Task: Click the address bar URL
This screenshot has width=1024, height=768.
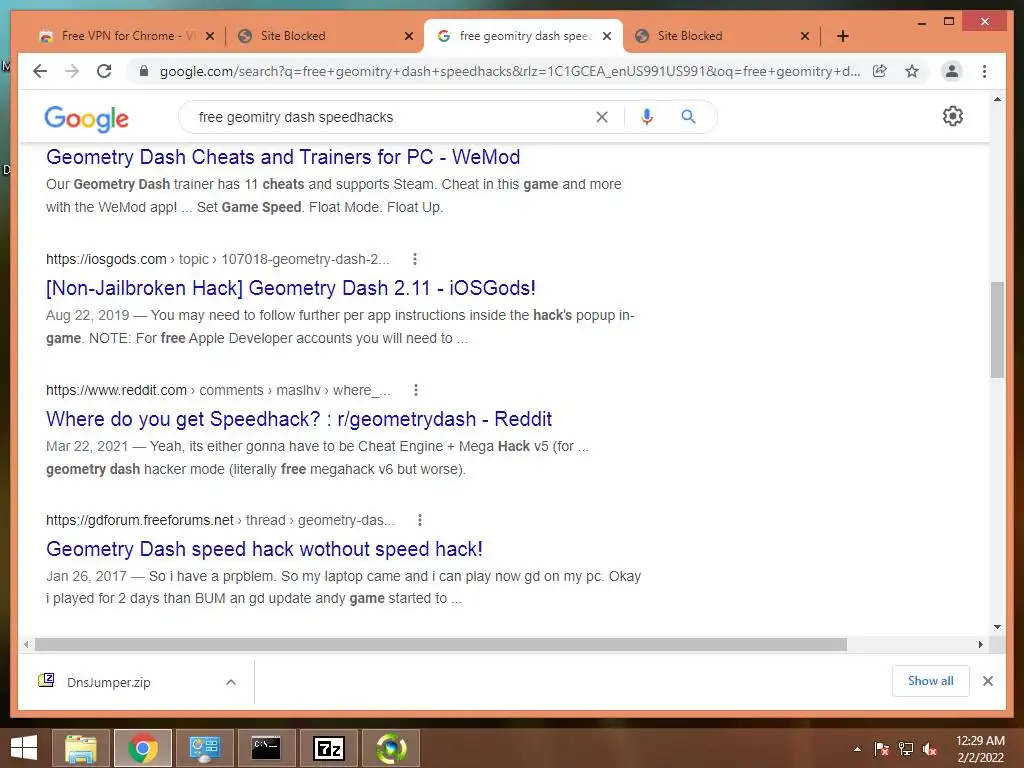Action: (x=509, y=71)
